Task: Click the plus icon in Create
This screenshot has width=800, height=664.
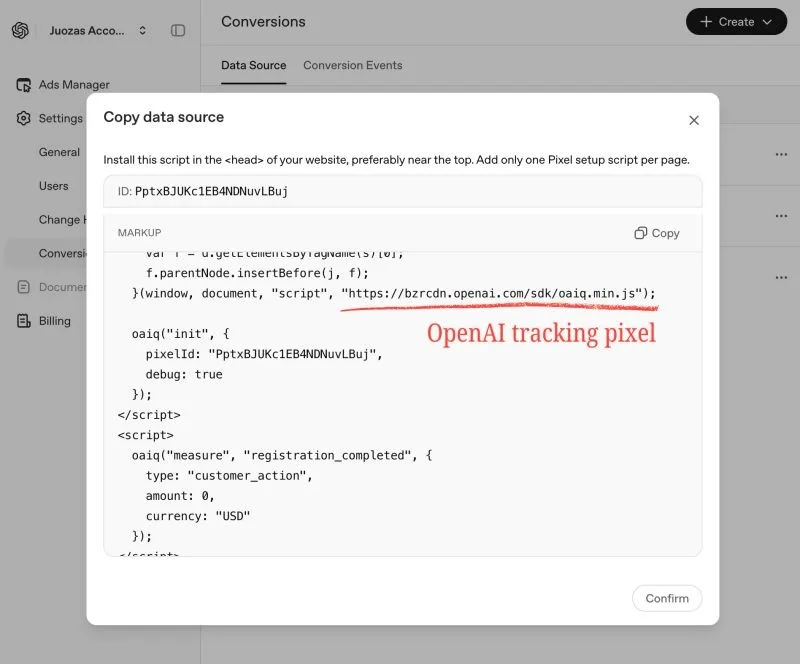Action: click(x=706, y=22)
